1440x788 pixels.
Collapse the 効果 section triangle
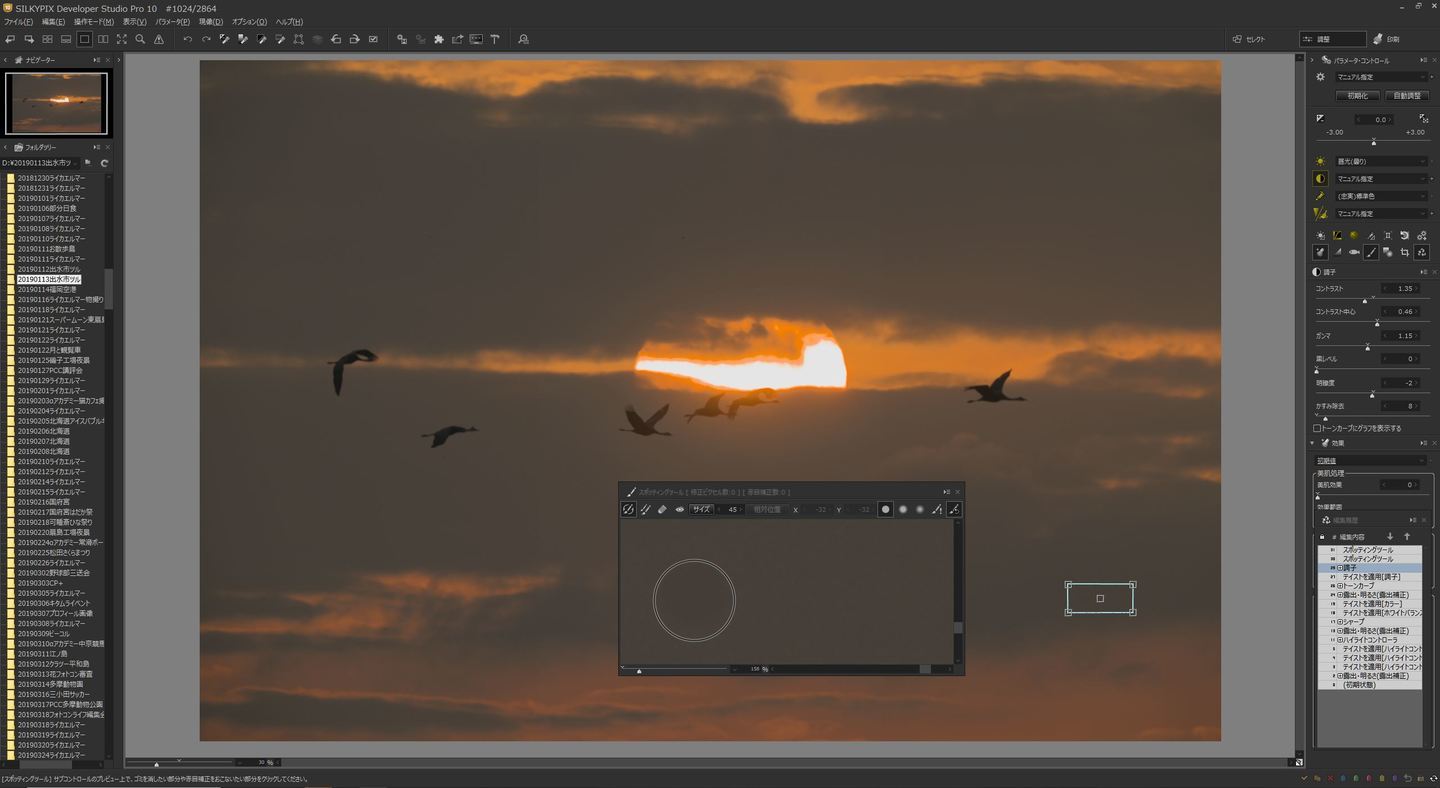[1312, 443]
